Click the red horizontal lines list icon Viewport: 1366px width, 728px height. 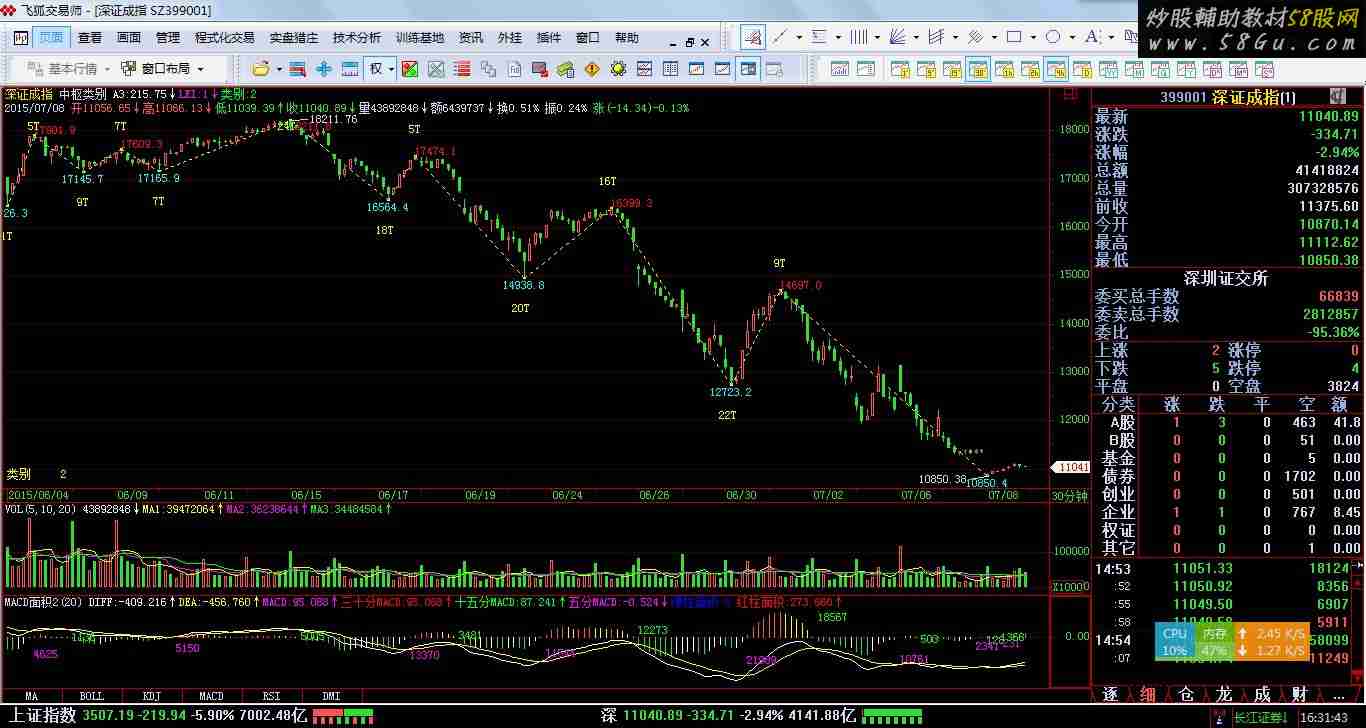462,69
